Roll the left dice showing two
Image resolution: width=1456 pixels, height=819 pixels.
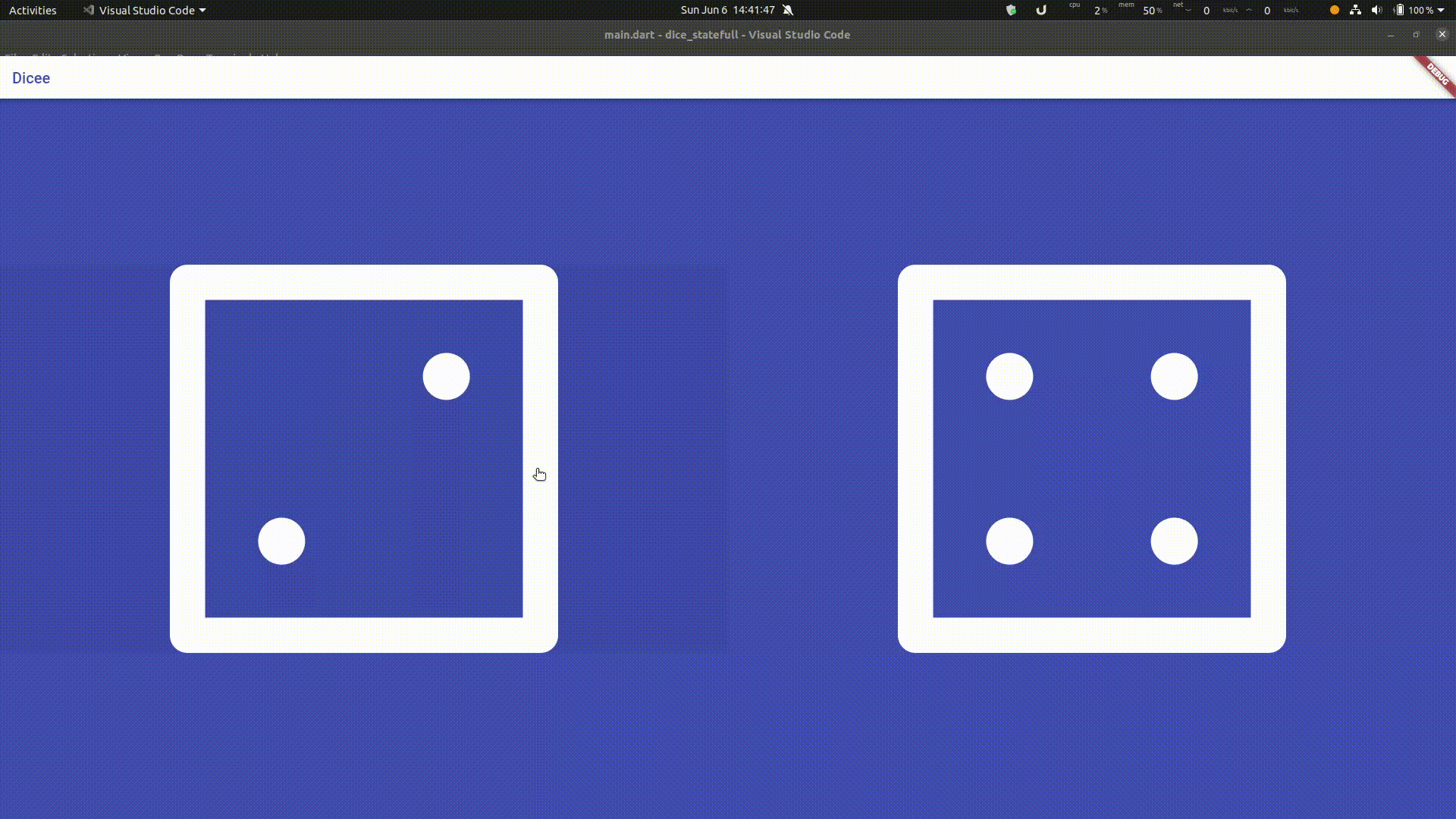[364, 459]
